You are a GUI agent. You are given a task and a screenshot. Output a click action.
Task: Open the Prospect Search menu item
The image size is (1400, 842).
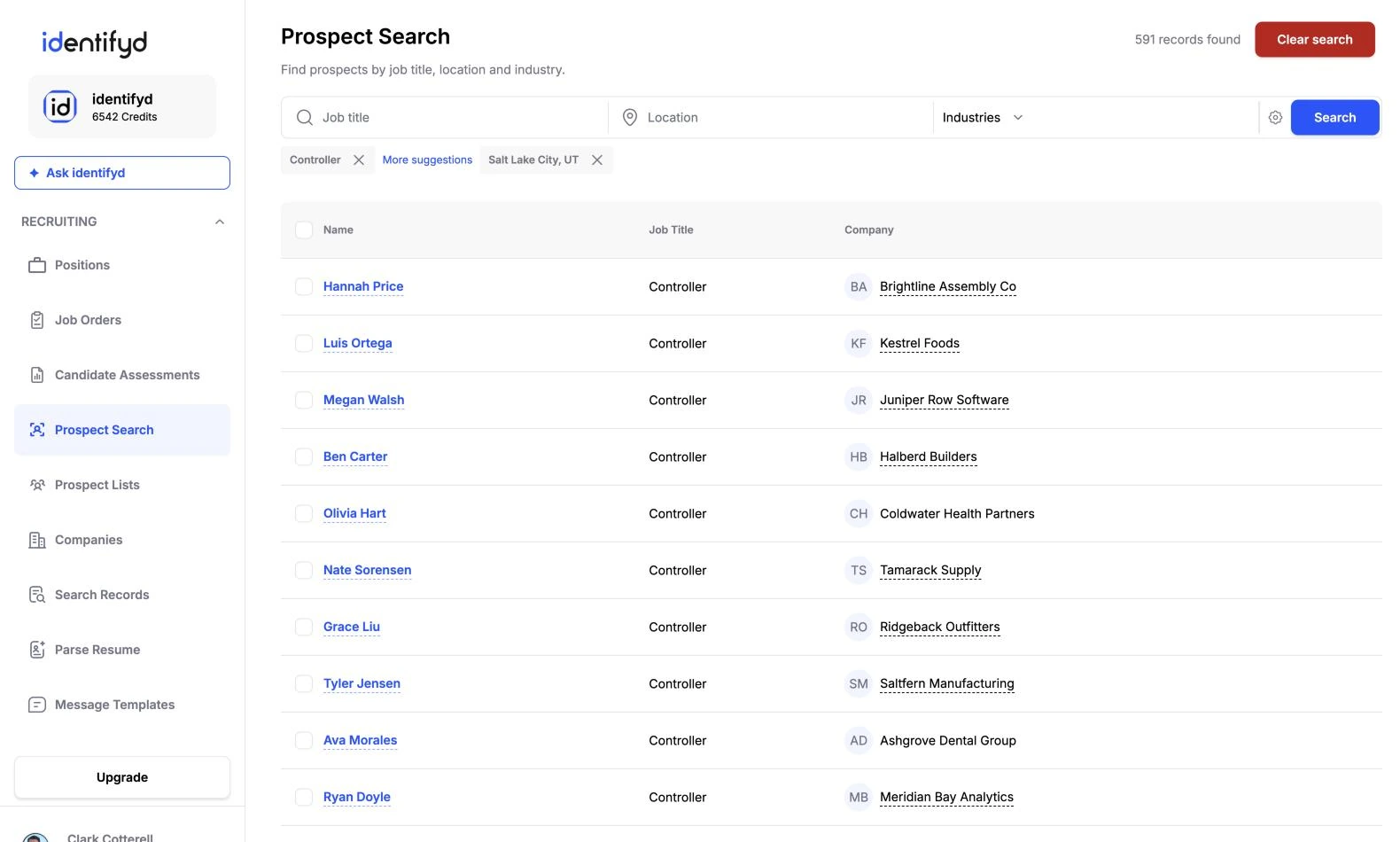click(x=122, y=430)
